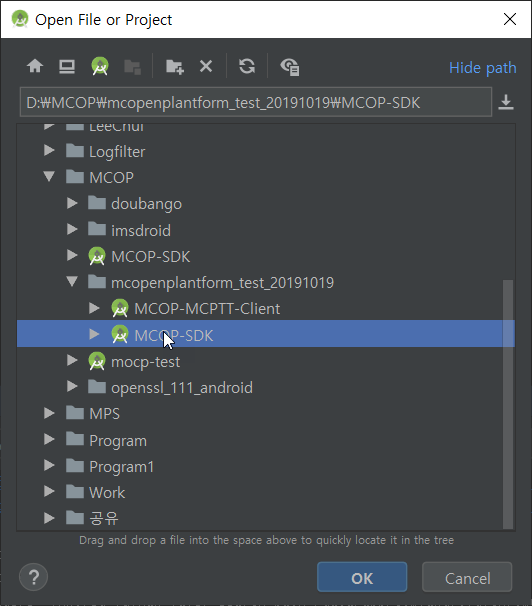Go to the Home directory icon
This screenshot has height=606, width=532.
pos(35,66)
